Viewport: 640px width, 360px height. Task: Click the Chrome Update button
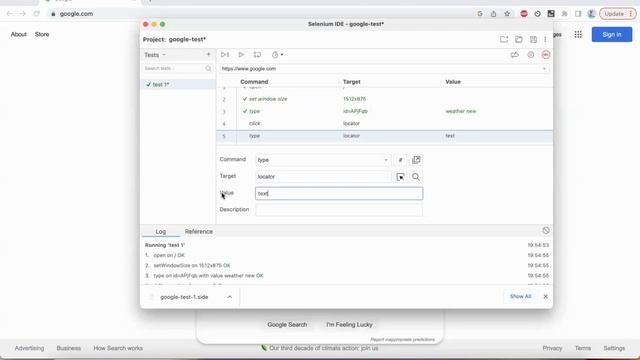coord(618,13)
